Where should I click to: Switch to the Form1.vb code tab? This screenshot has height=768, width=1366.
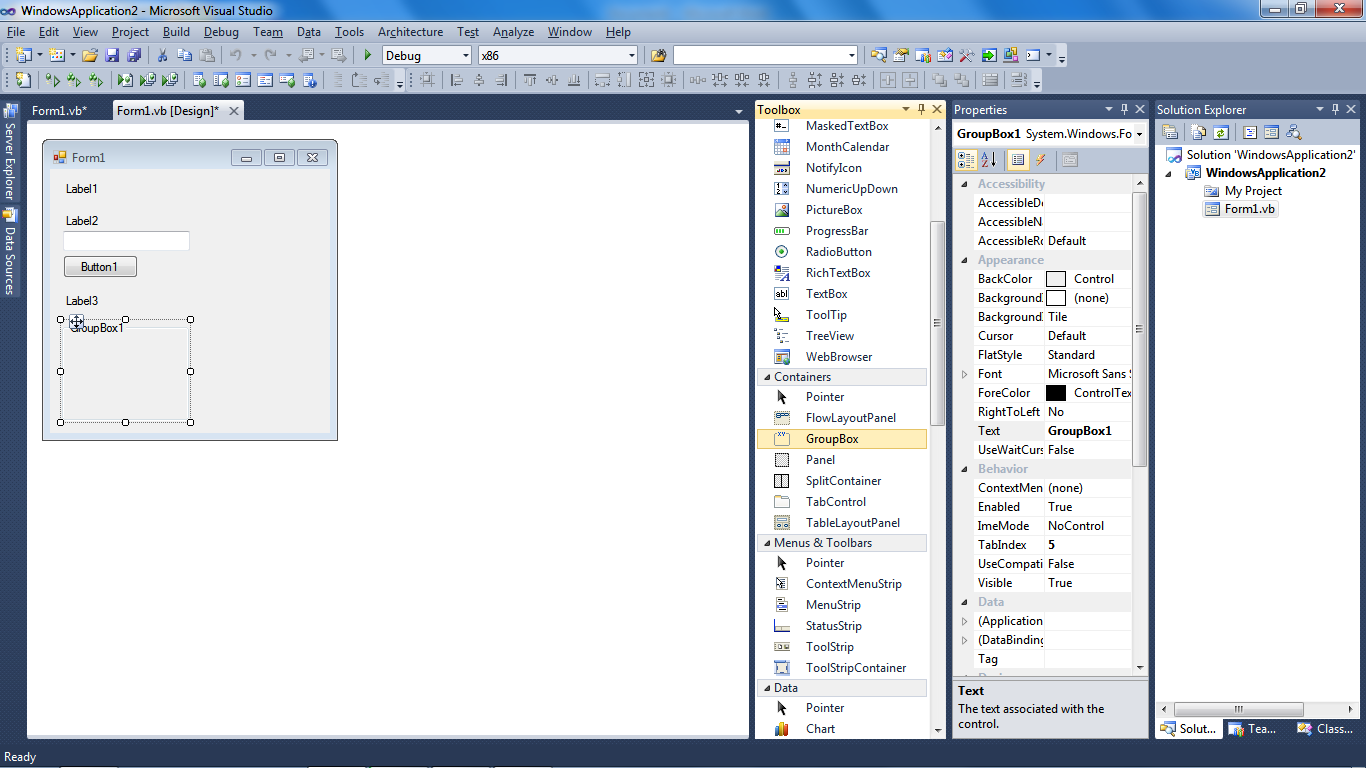62,112
